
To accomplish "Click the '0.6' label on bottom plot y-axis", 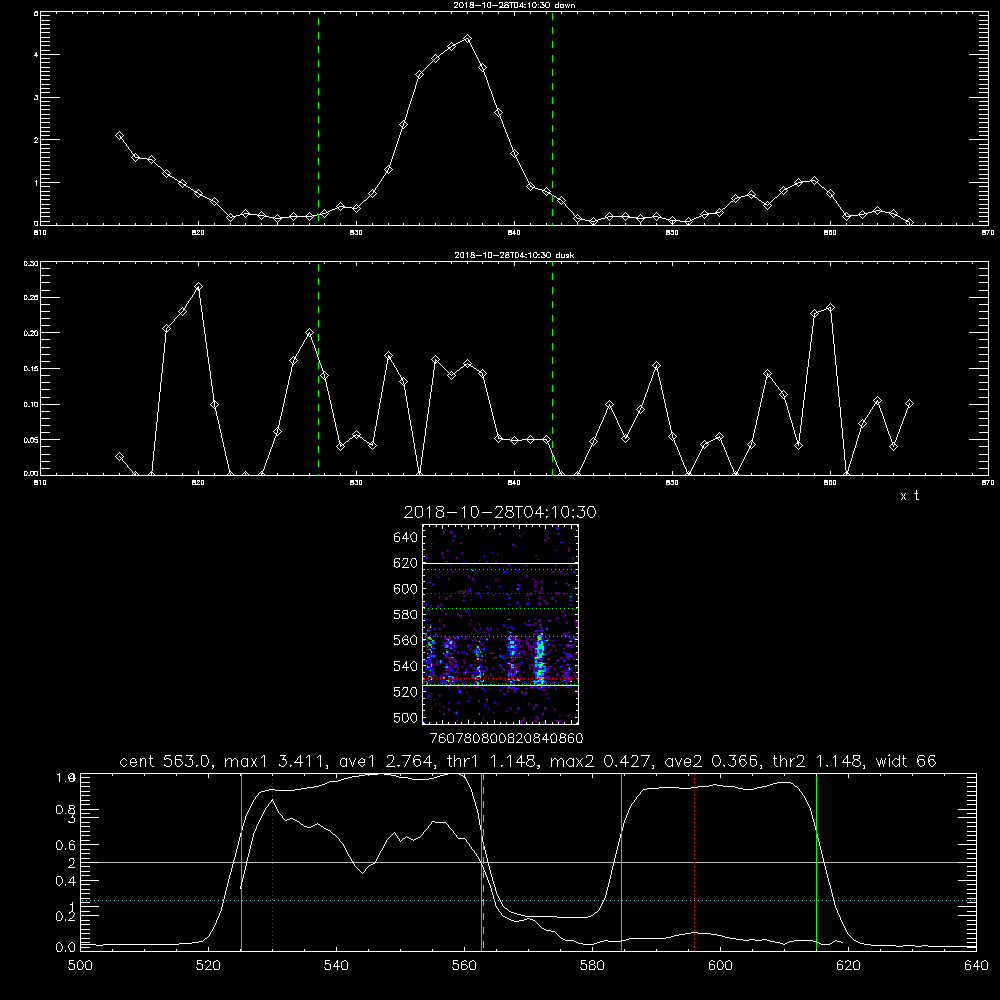I will (x=66, y=845).
